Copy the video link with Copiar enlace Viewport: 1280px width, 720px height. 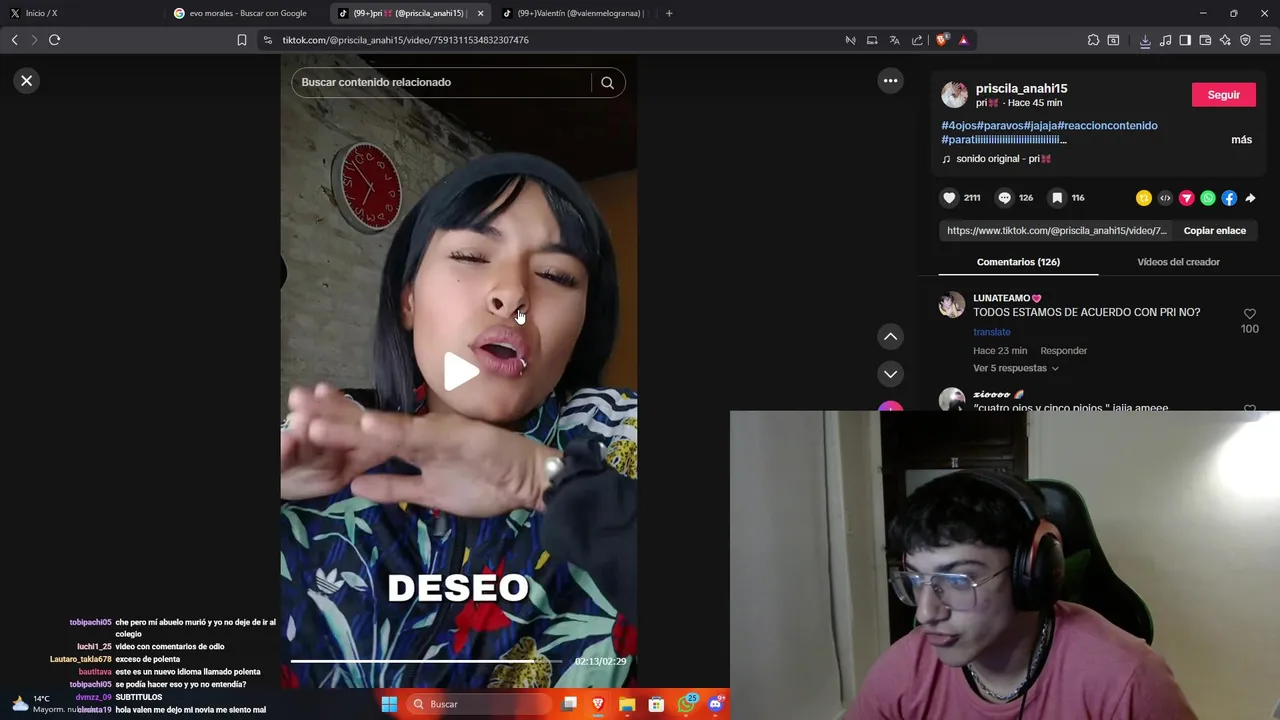click(x=1215, y=230)
